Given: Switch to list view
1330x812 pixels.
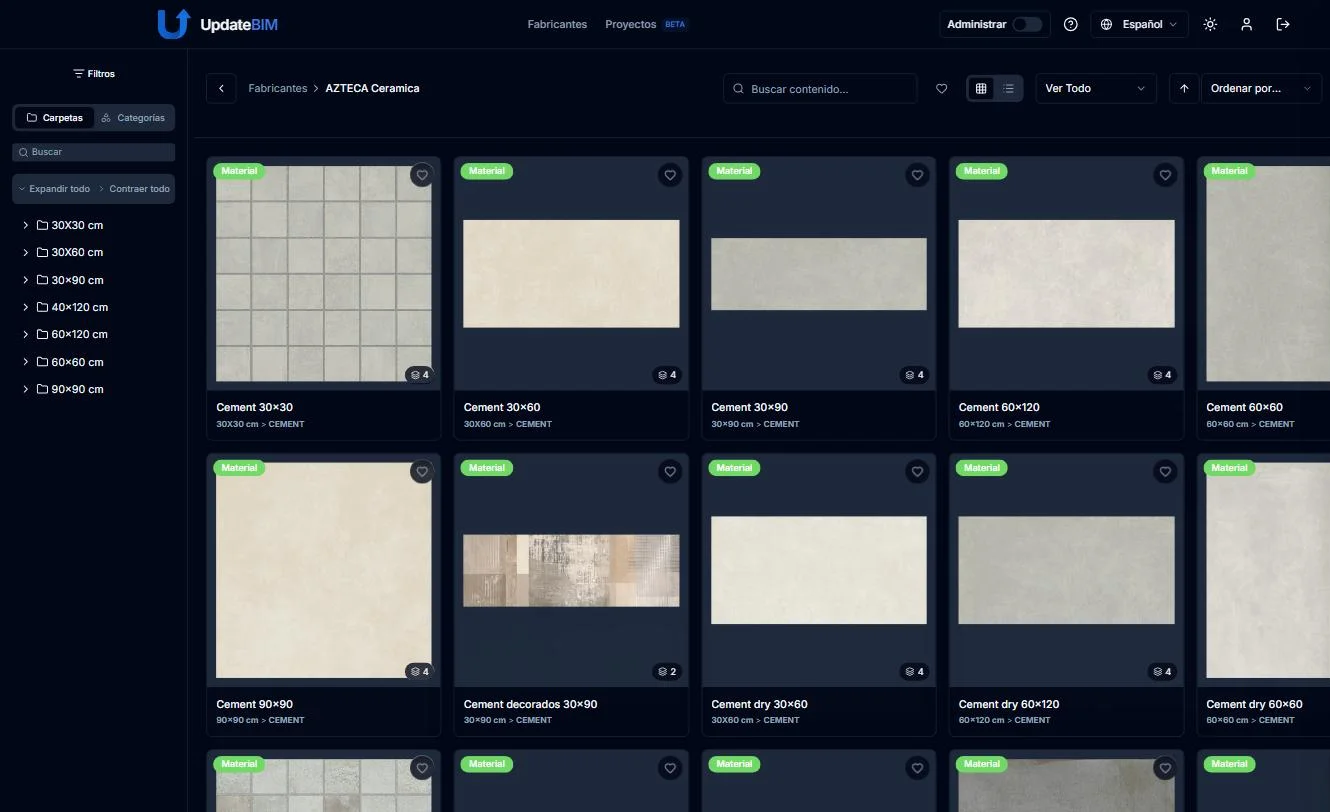Looking at the screenshot, I should 1009,89.
